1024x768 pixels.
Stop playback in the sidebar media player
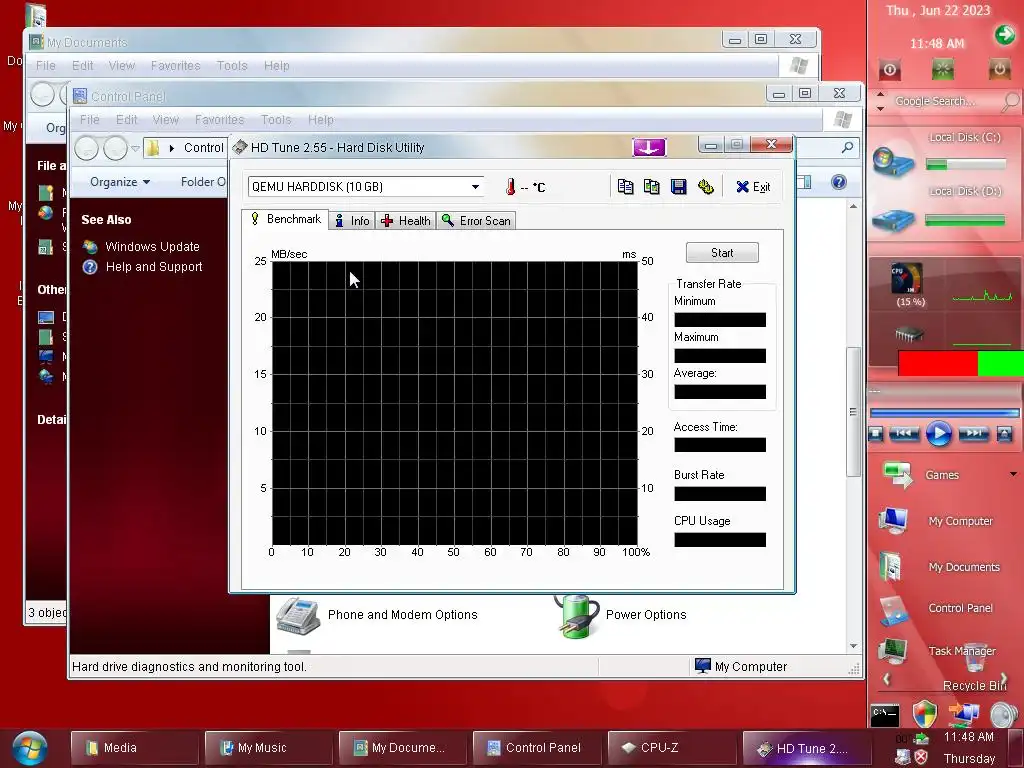[876, 434]
